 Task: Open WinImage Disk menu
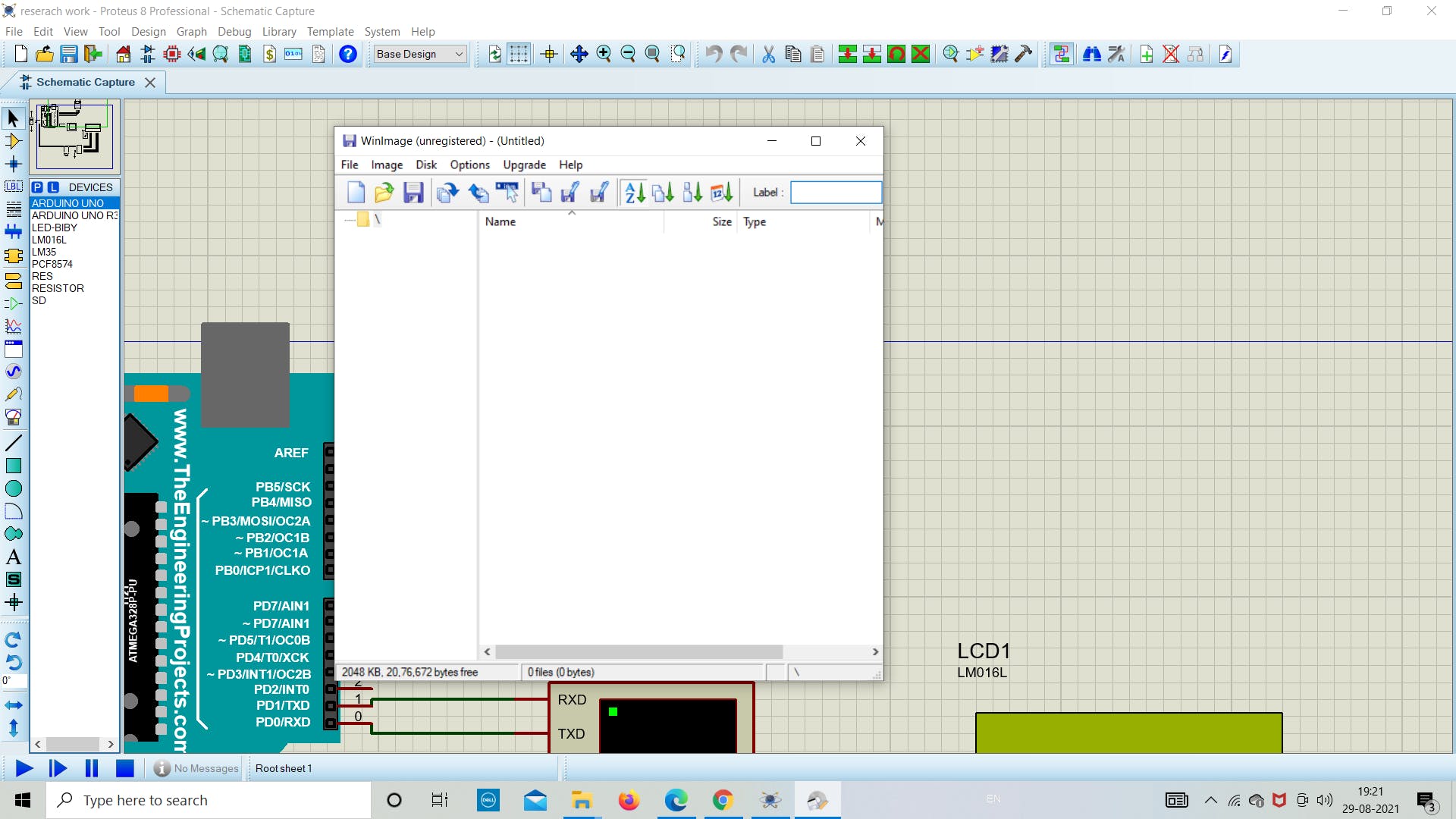[x=425, y=165]
